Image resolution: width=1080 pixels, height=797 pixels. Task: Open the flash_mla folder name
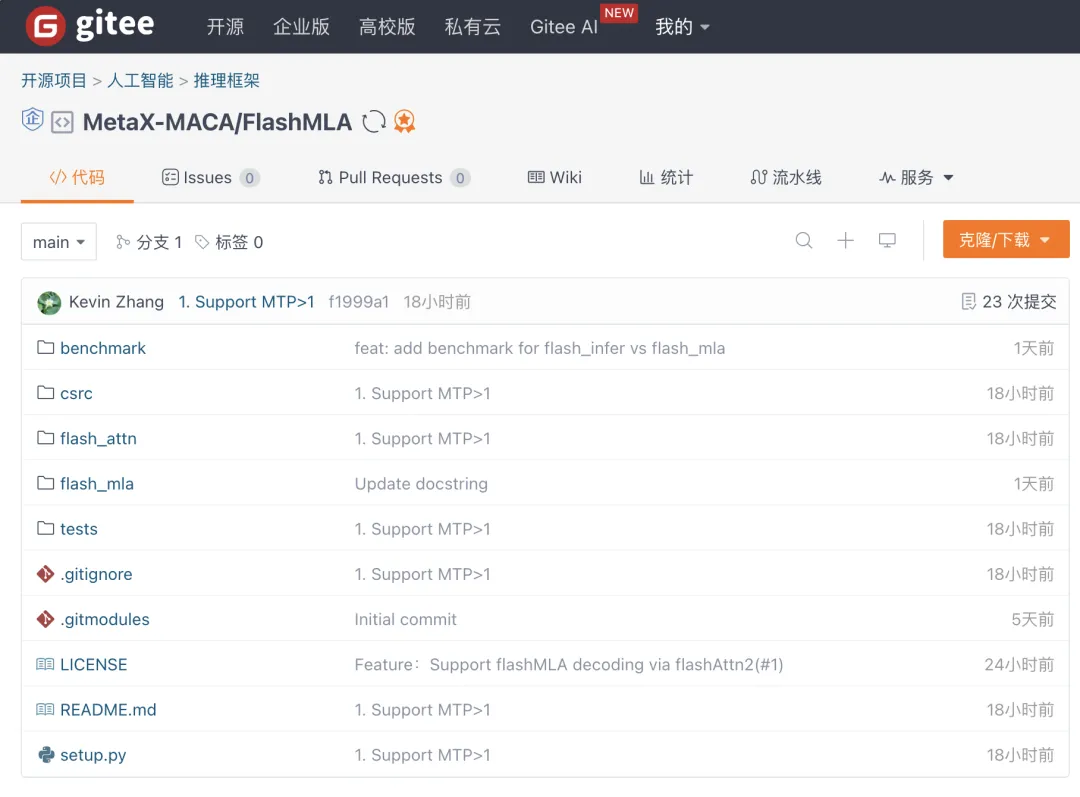point(97,484)
